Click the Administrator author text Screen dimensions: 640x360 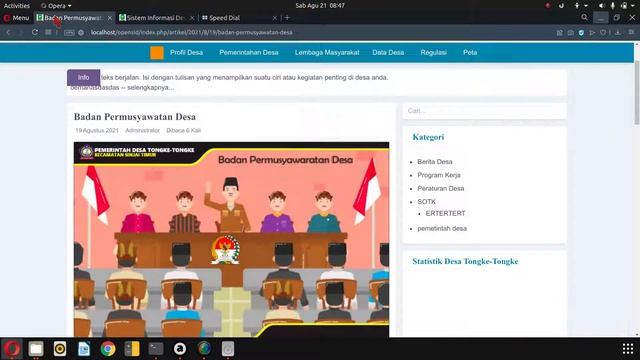pos(142,131)
